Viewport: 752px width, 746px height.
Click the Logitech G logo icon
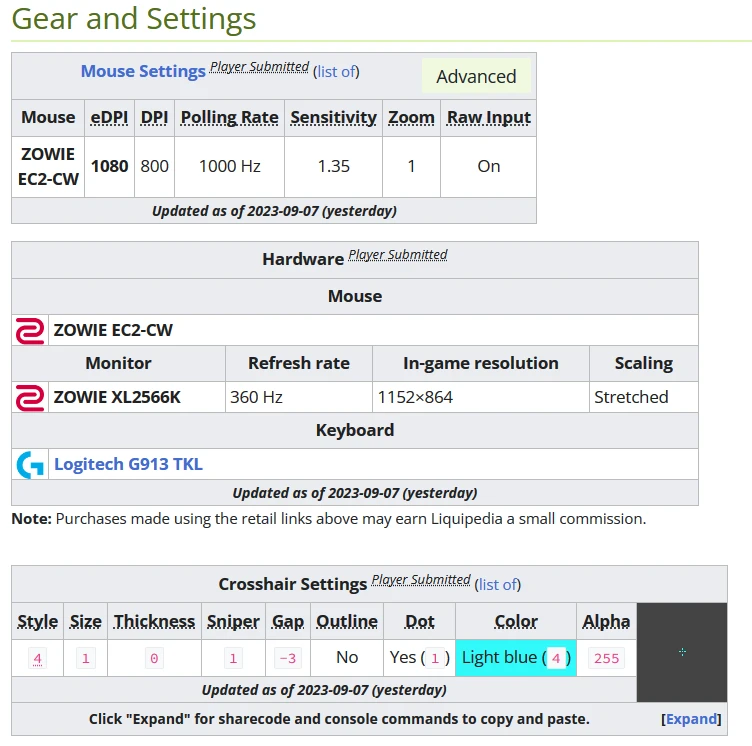(x=30, y=464)
